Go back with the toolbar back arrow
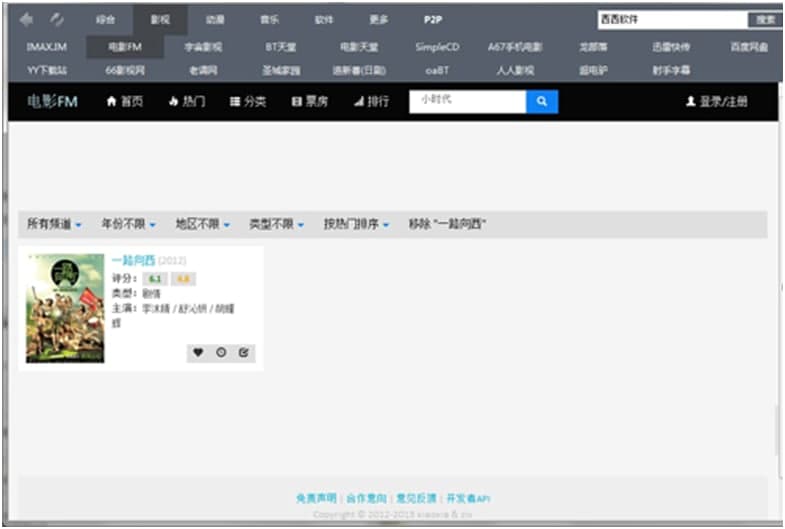This screenshot has width=785, height=529. click(26, 20)
